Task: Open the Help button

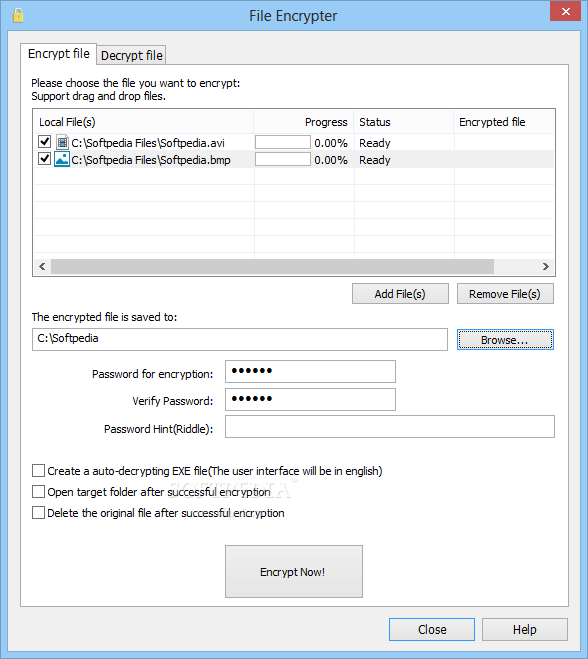Action: 525,629
